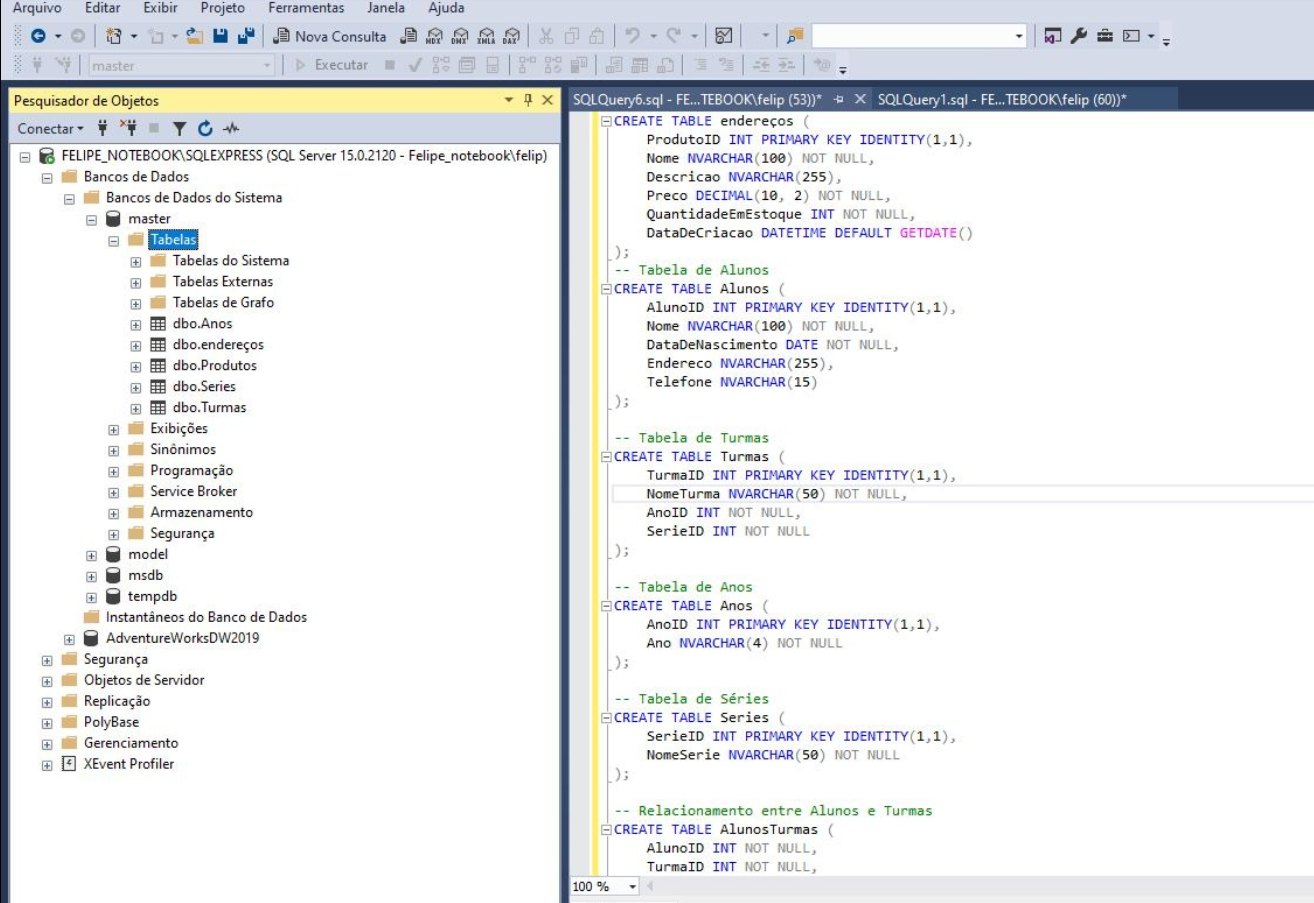Screen dimensions: 1314x903
Task: Click the Disconnect plug icon in Object Explorer
Action: 128,129
